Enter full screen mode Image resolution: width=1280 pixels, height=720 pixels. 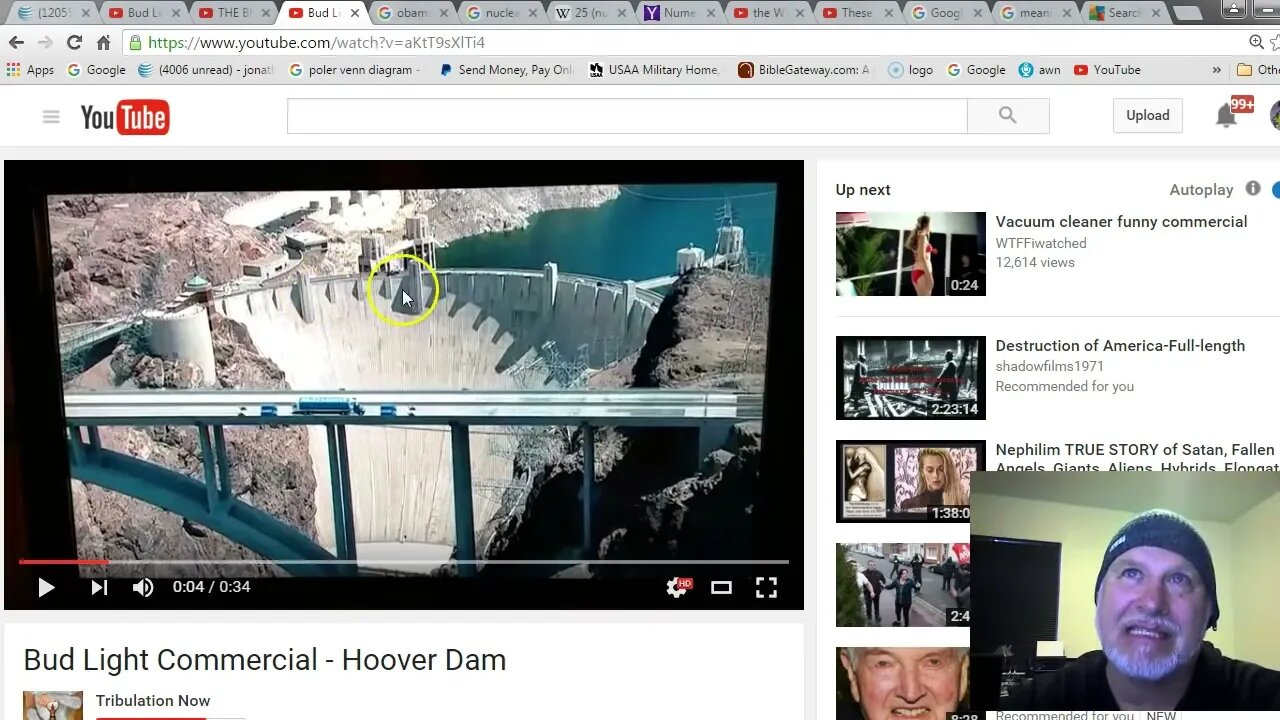pos(766,587)
